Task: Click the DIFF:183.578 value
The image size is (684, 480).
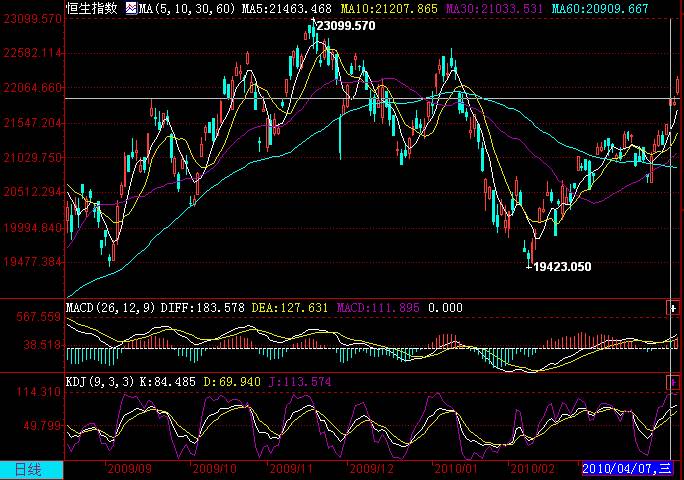Action: (203, 308)
